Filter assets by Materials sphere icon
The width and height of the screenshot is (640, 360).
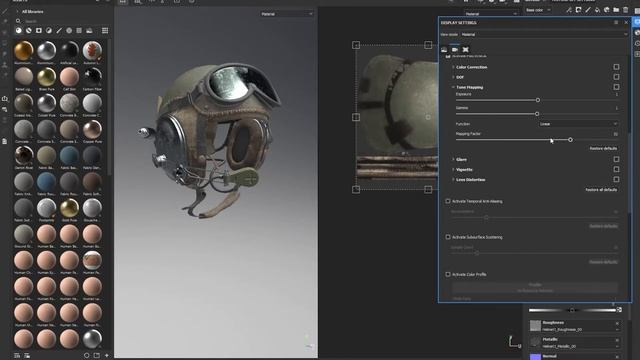[19, 31]
